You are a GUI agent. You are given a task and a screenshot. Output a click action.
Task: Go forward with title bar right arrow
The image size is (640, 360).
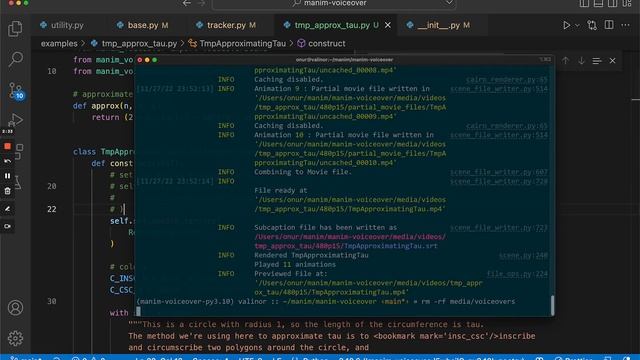pyautogui.click(x=201, y=3)
